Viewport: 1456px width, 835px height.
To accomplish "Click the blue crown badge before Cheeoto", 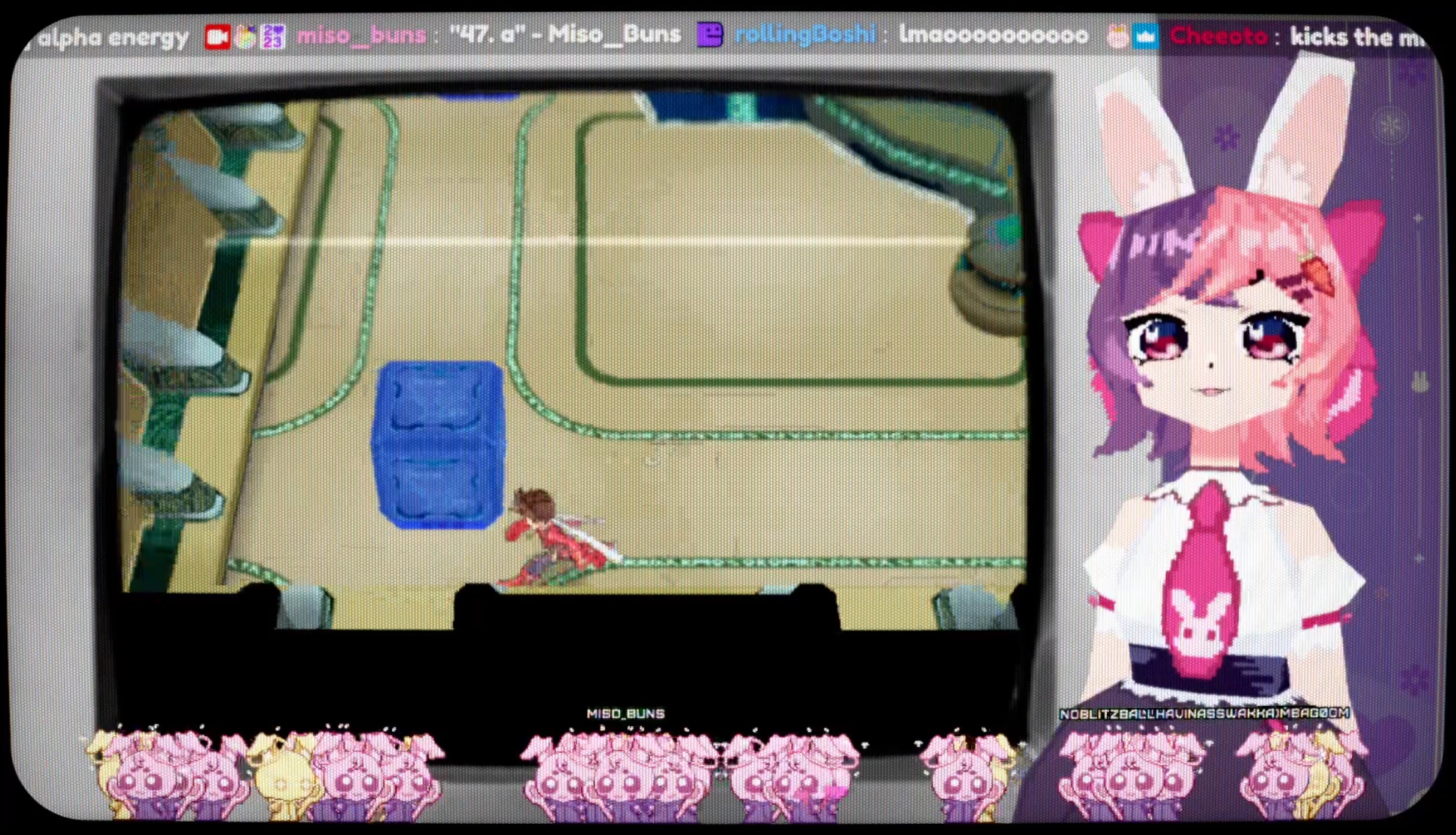I will pos(1145,38).
